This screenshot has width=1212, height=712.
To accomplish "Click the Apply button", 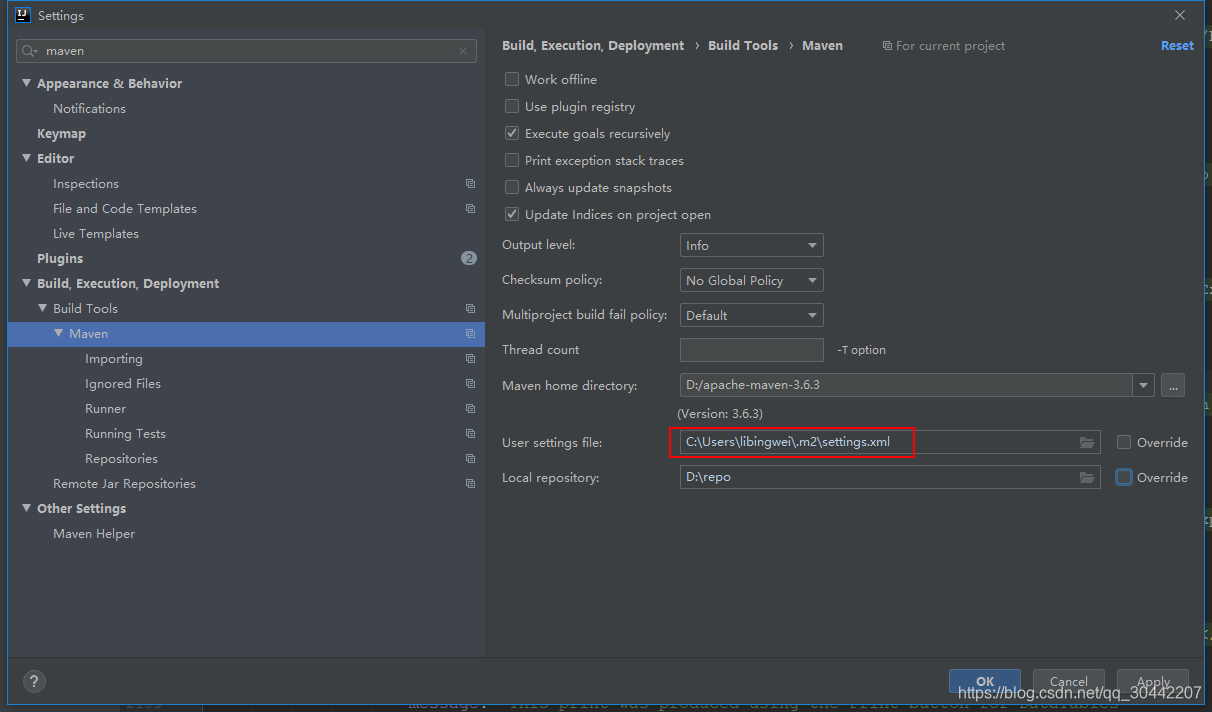I will point(1153,682).
